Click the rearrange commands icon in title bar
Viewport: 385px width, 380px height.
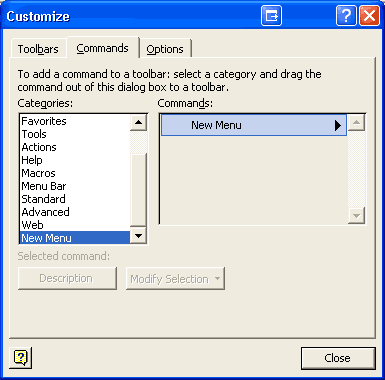click(x=271, y=16)
